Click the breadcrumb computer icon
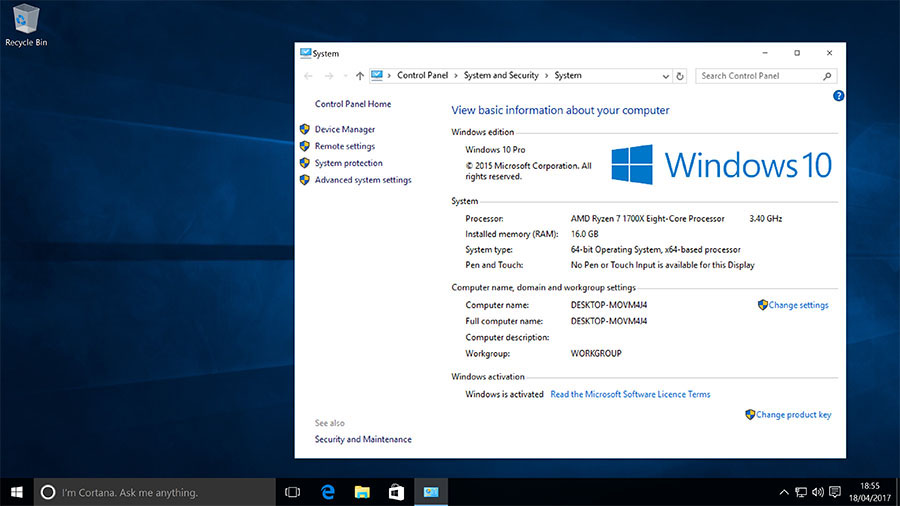This screenshot has width=900, height=506. [x=377, y=75]
